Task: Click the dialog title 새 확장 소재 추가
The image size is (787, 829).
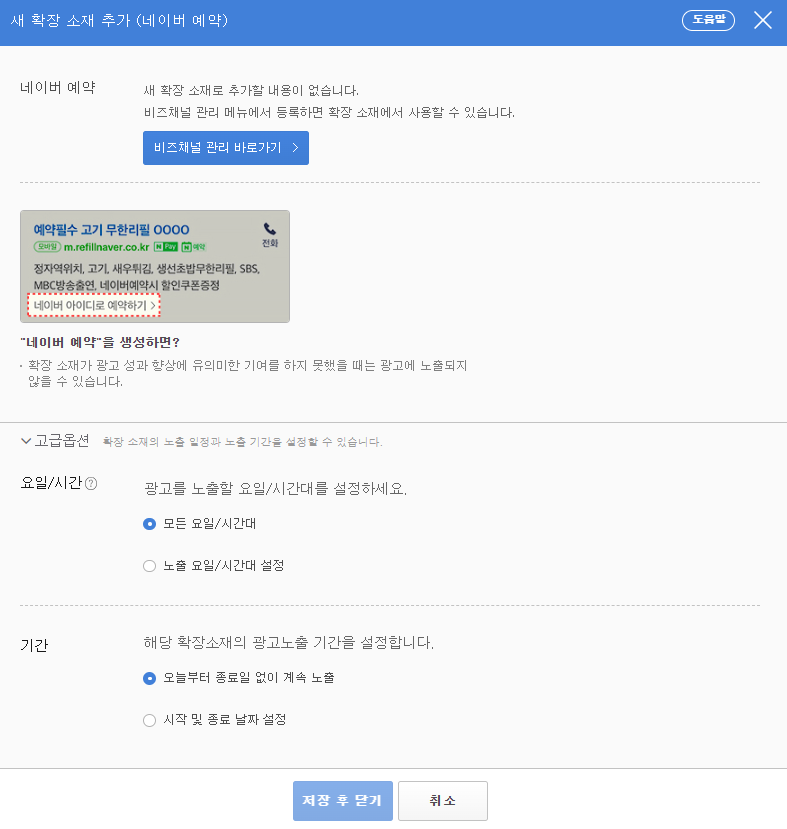Action: point(119,20)
